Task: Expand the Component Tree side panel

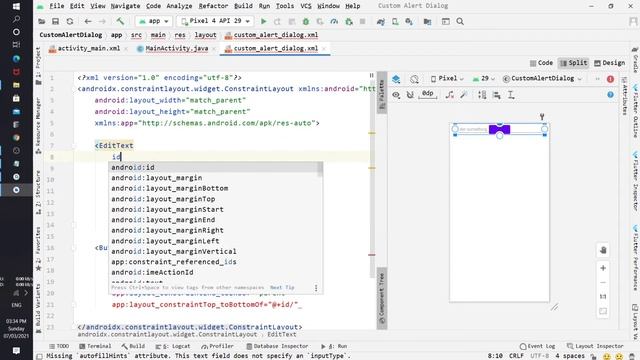Action: coord(382,299)
